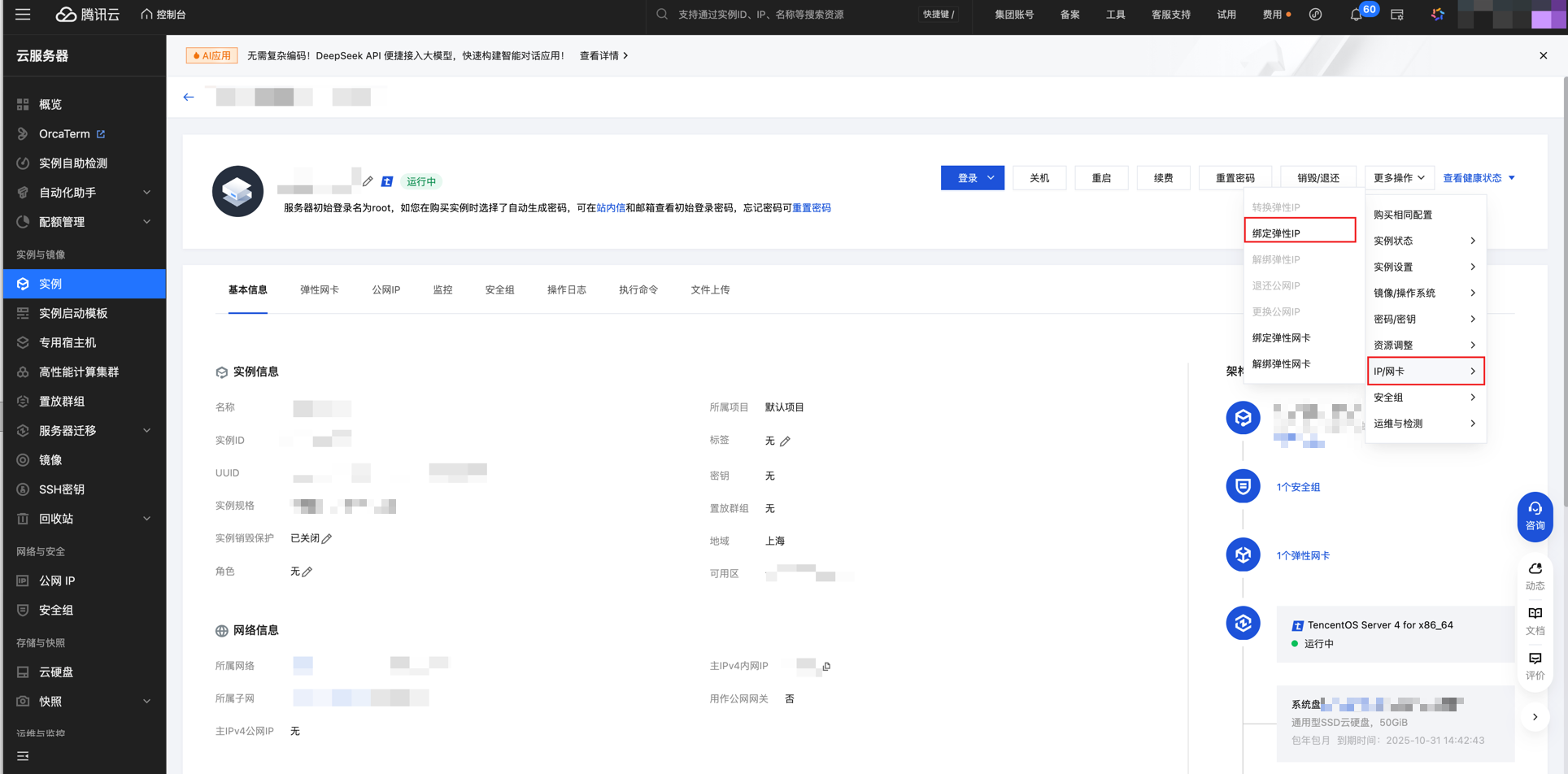Expand 自动化助手 in the sidebar

[84, 193]
